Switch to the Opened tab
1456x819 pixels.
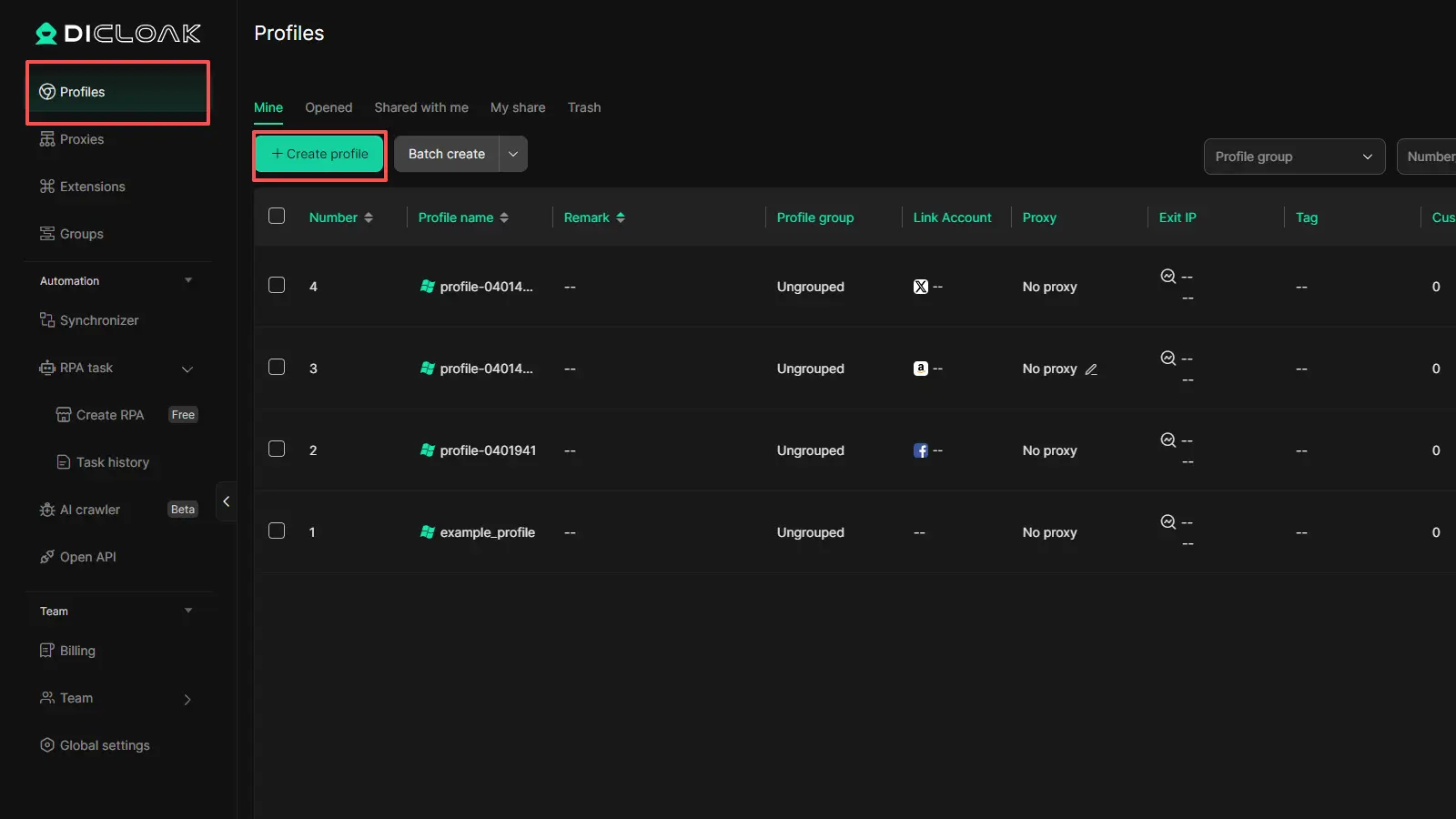[329, 107]
